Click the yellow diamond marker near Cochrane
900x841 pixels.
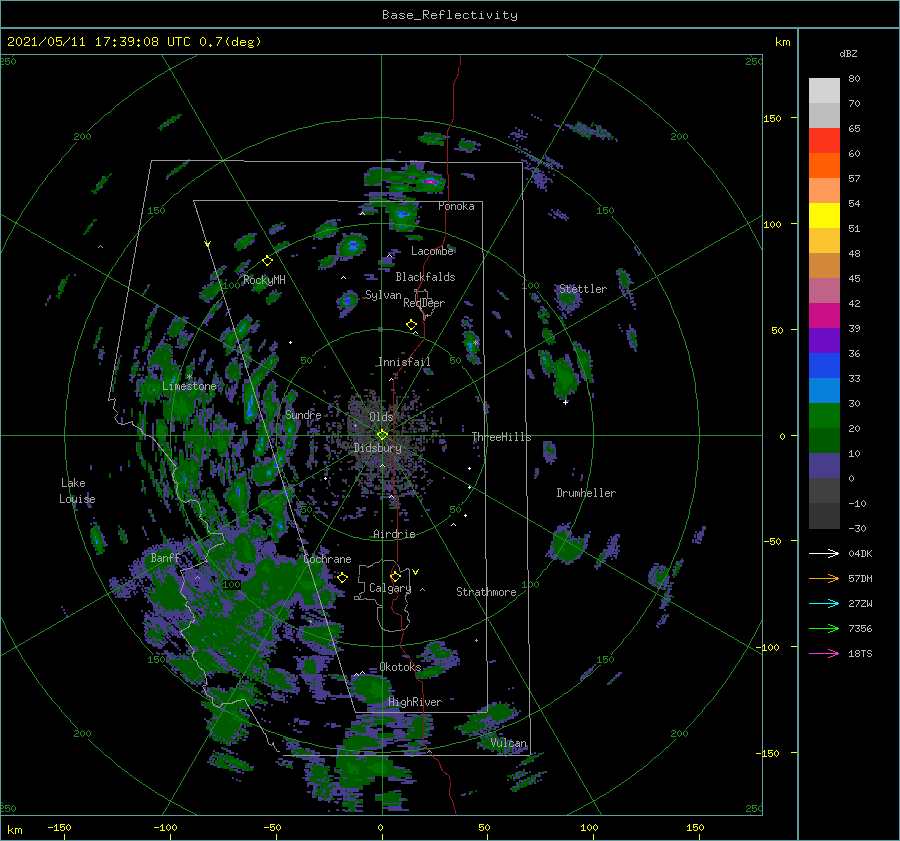click(x=343, y=578)
